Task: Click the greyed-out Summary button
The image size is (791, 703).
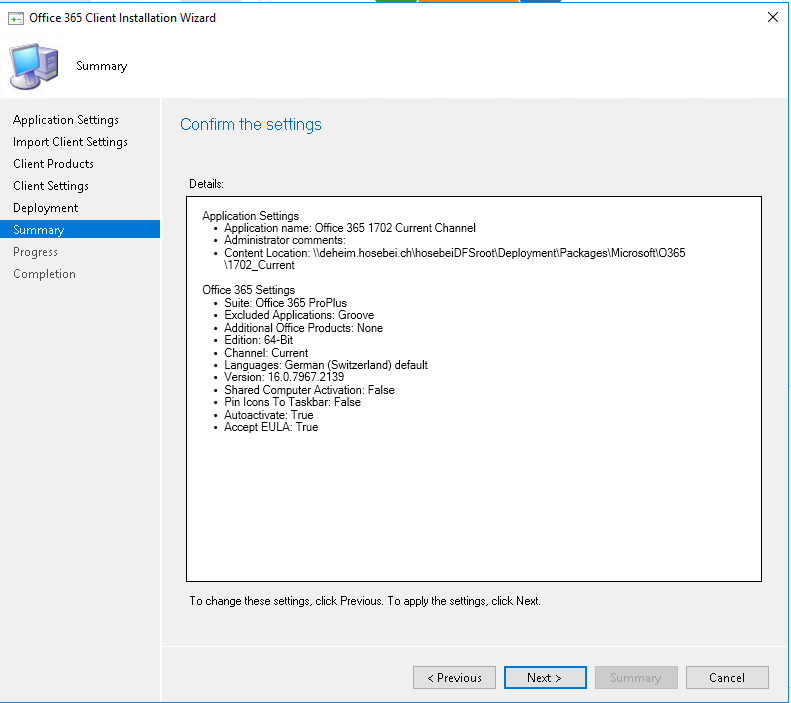Action: [636, 678]
